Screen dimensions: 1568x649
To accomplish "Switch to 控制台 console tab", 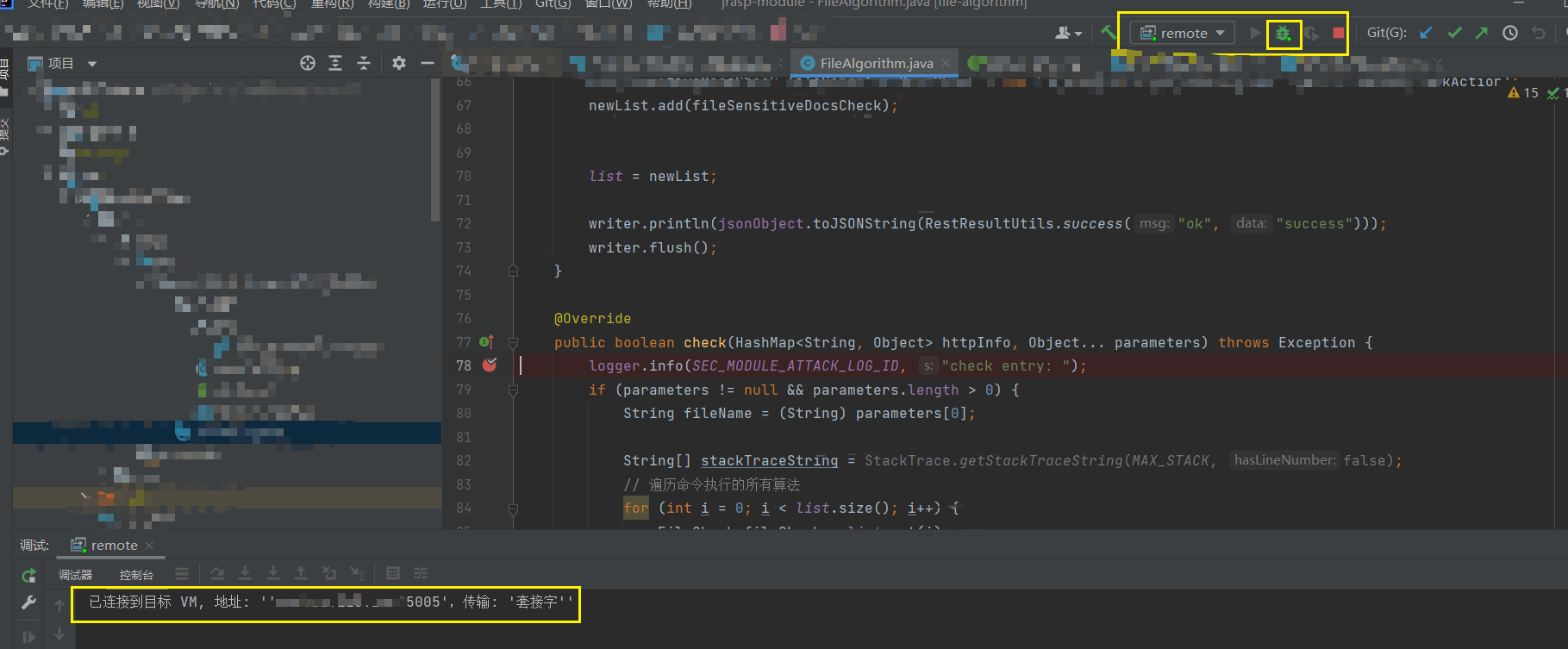I will click(x=136, y=575).
